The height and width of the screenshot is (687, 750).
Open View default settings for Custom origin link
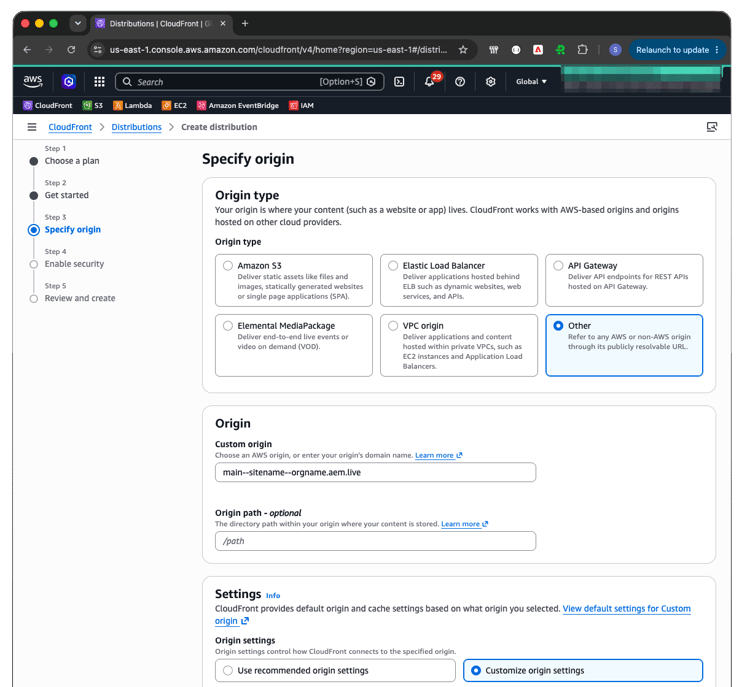click(x=627, y=609)
